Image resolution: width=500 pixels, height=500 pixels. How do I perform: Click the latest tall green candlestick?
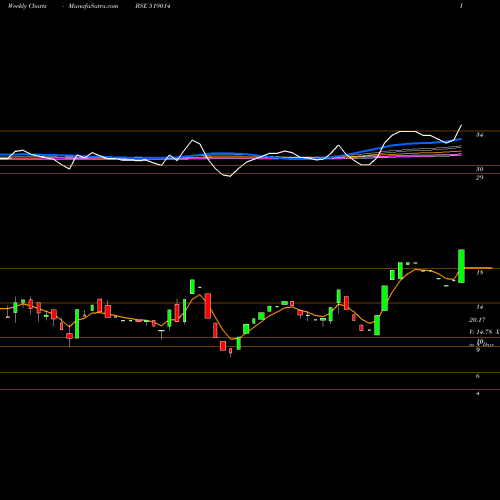point(461,266)
